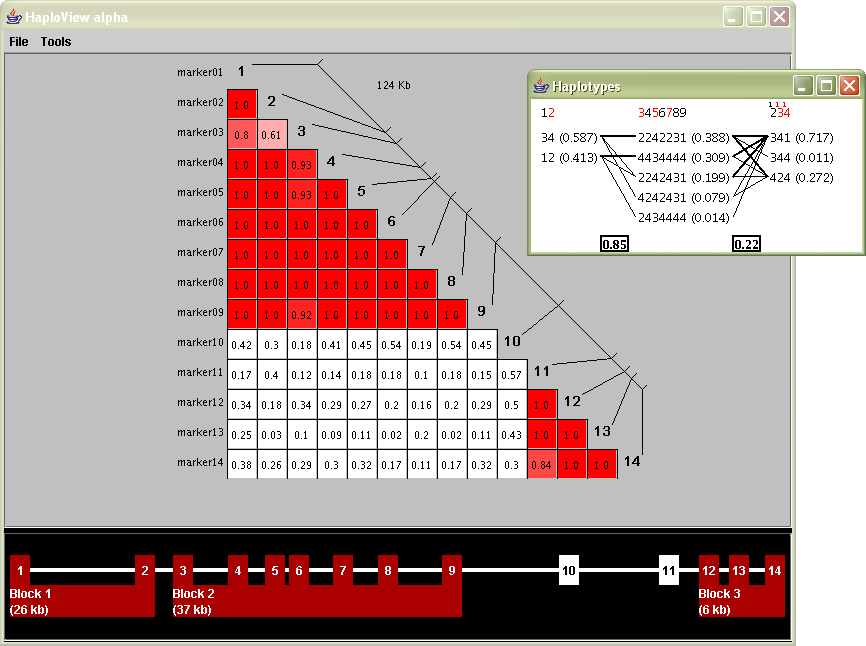
Task: Click the Java icon in Haplotypes window
Action: tap(541, 86)
